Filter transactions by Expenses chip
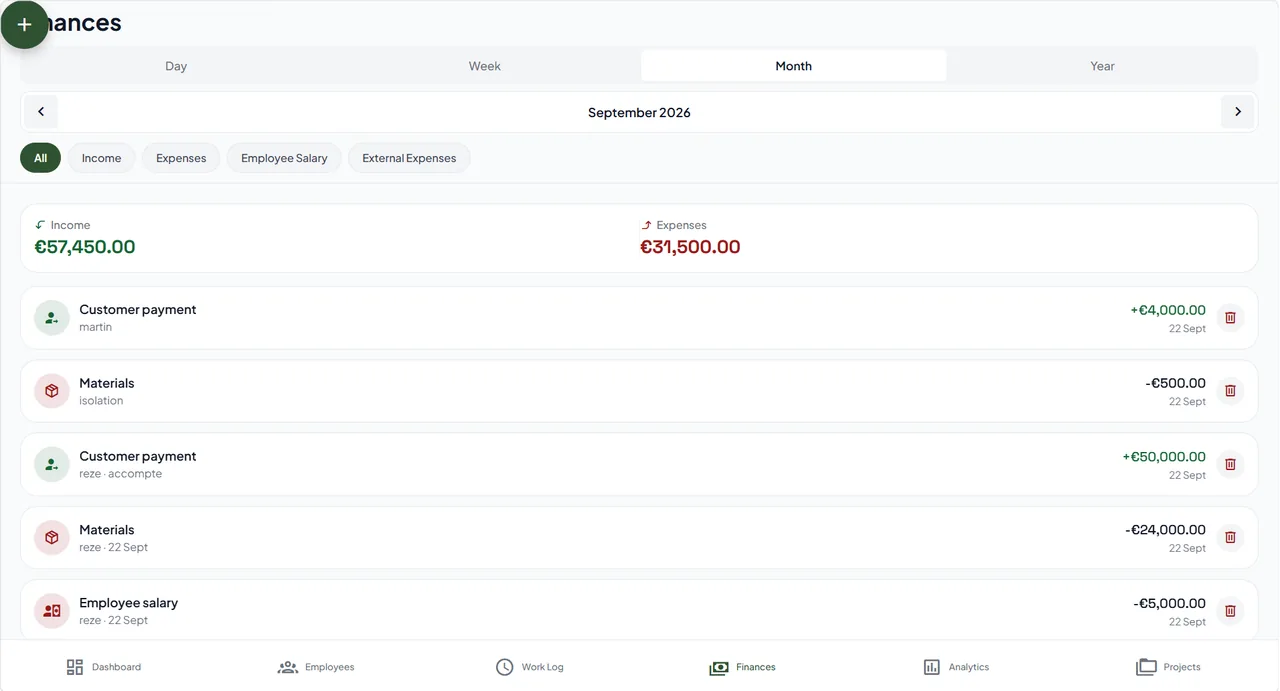The image size is (1280, 691). (181, 158)
